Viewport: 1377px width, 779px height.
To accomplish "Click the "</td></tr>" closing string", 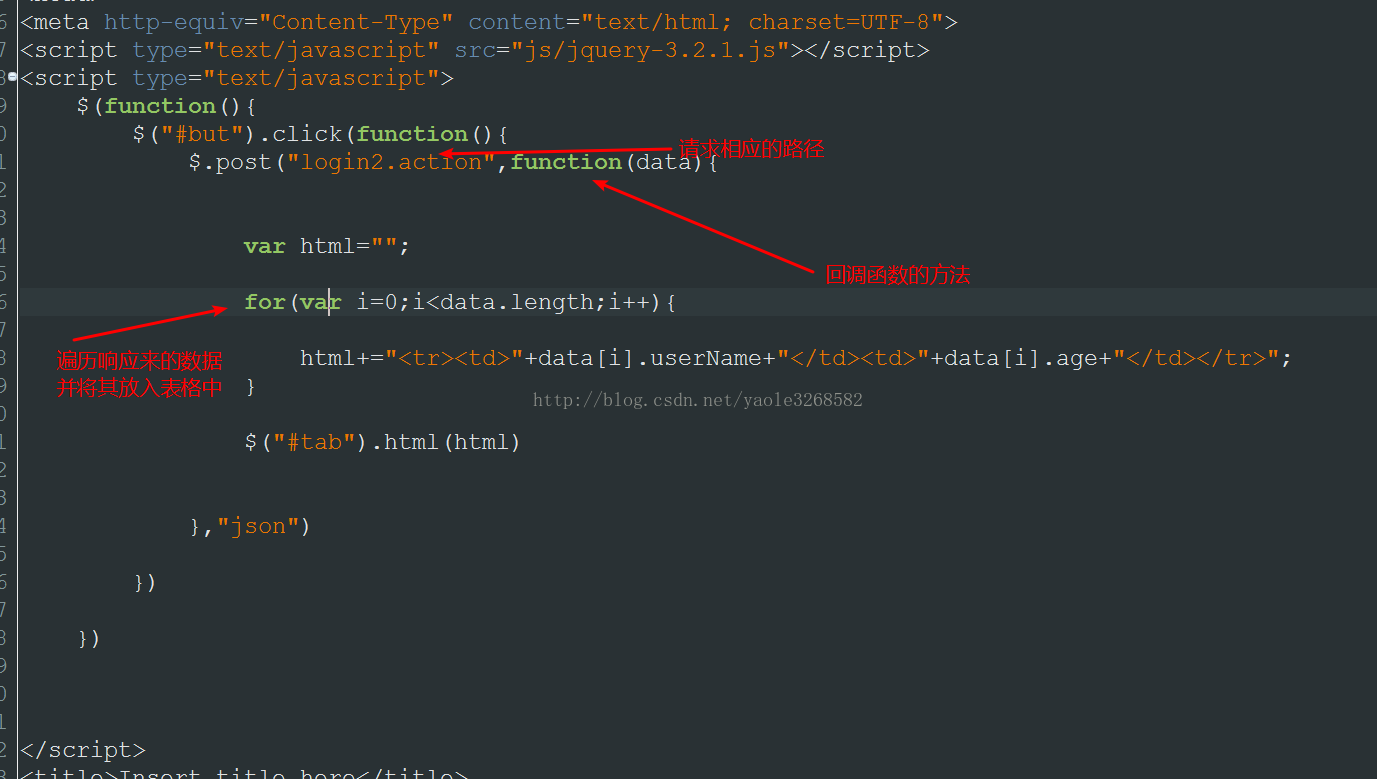I will 1196,358.
